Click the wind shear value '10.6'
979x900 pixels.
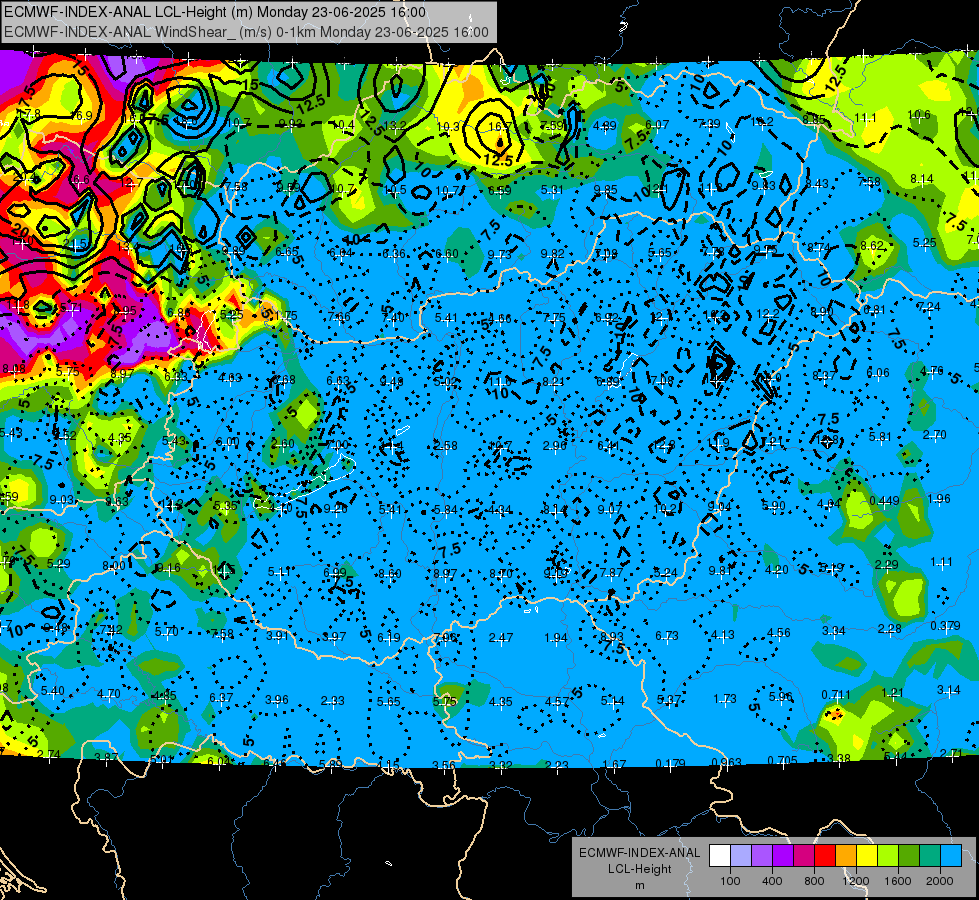pos(918,114)
